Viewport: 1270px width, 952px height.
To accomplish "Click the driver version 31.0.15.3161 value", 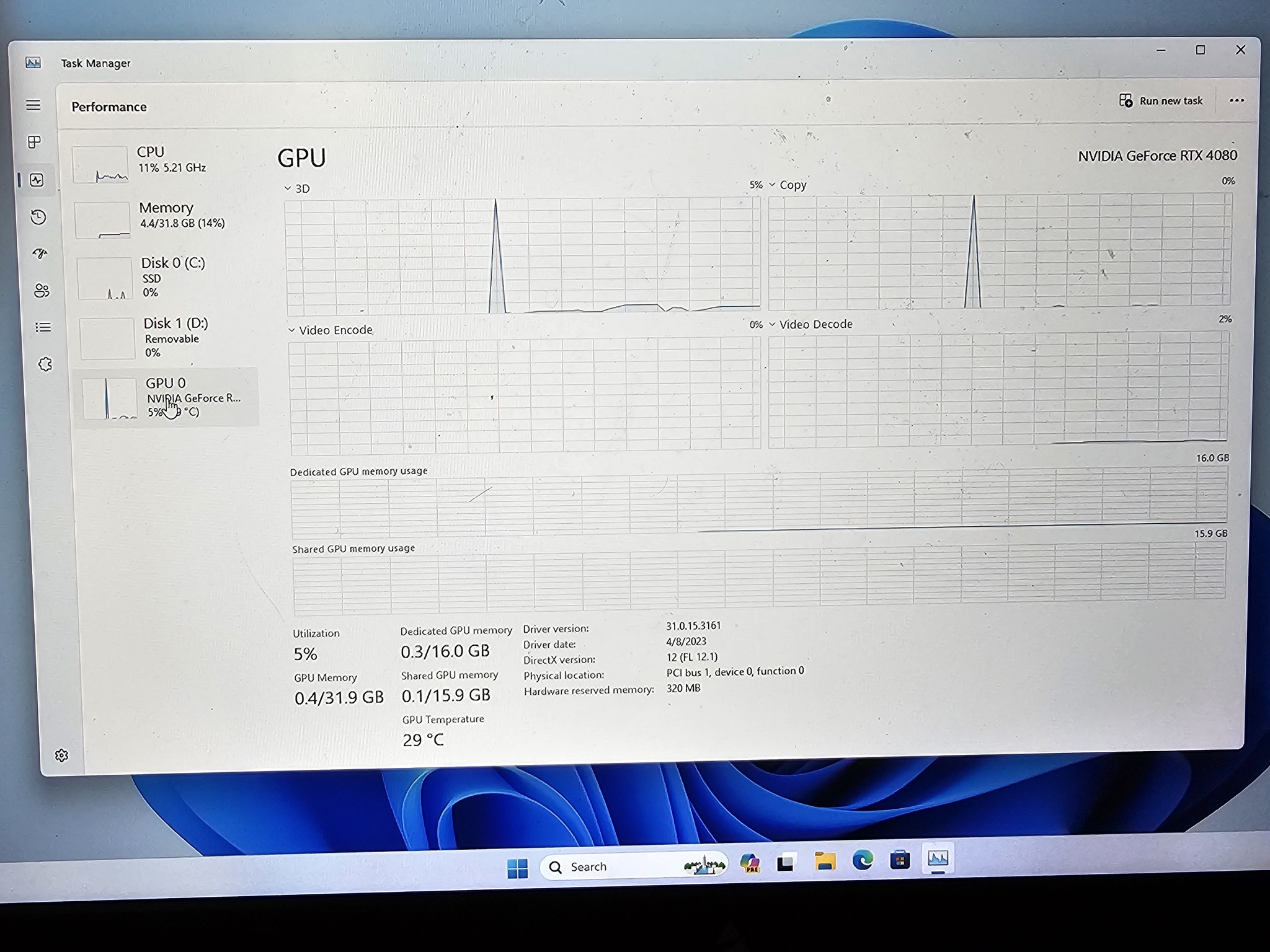I will (693, 626).
